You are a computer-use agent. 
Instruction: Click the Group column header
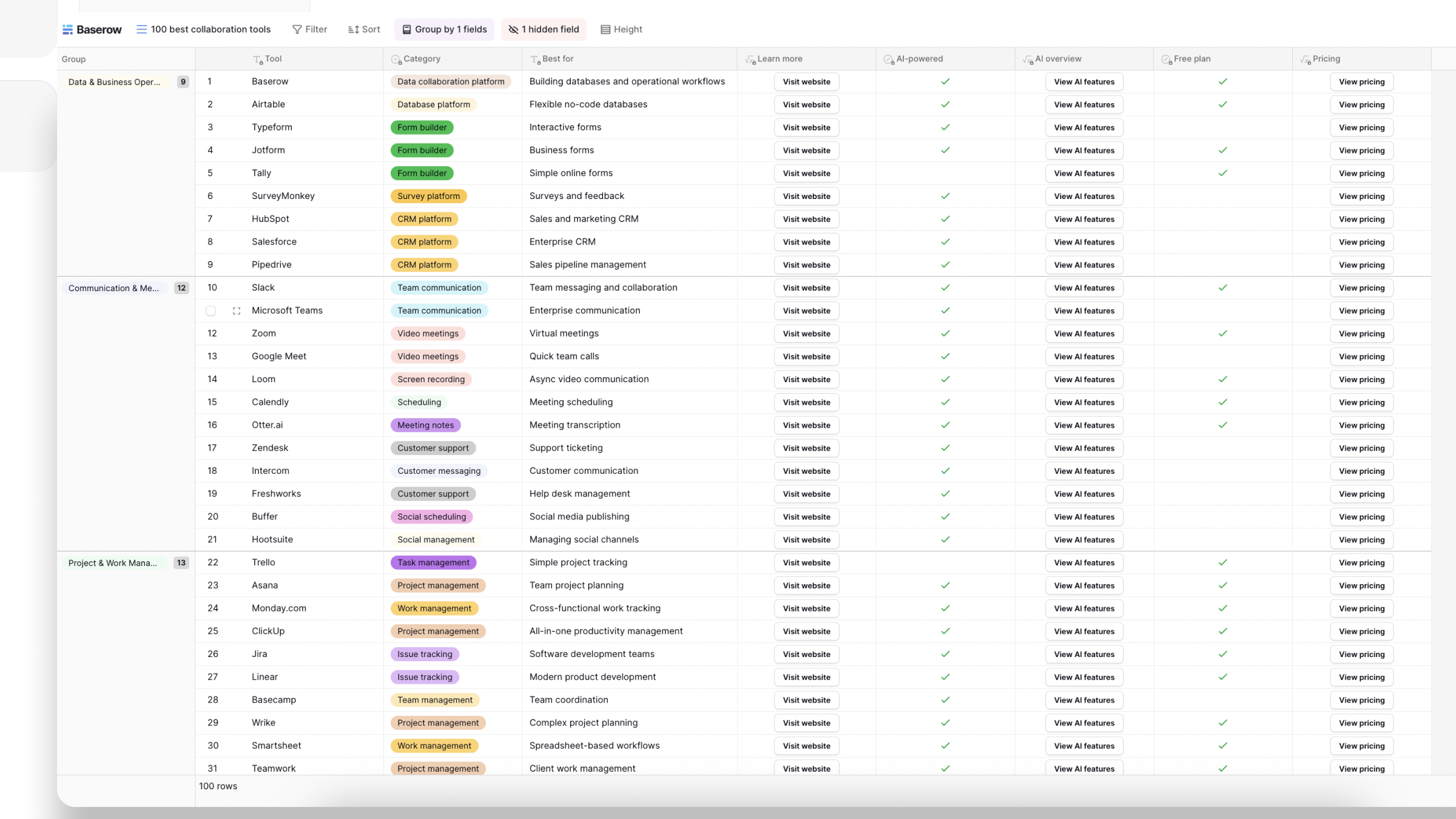(126, 59)
